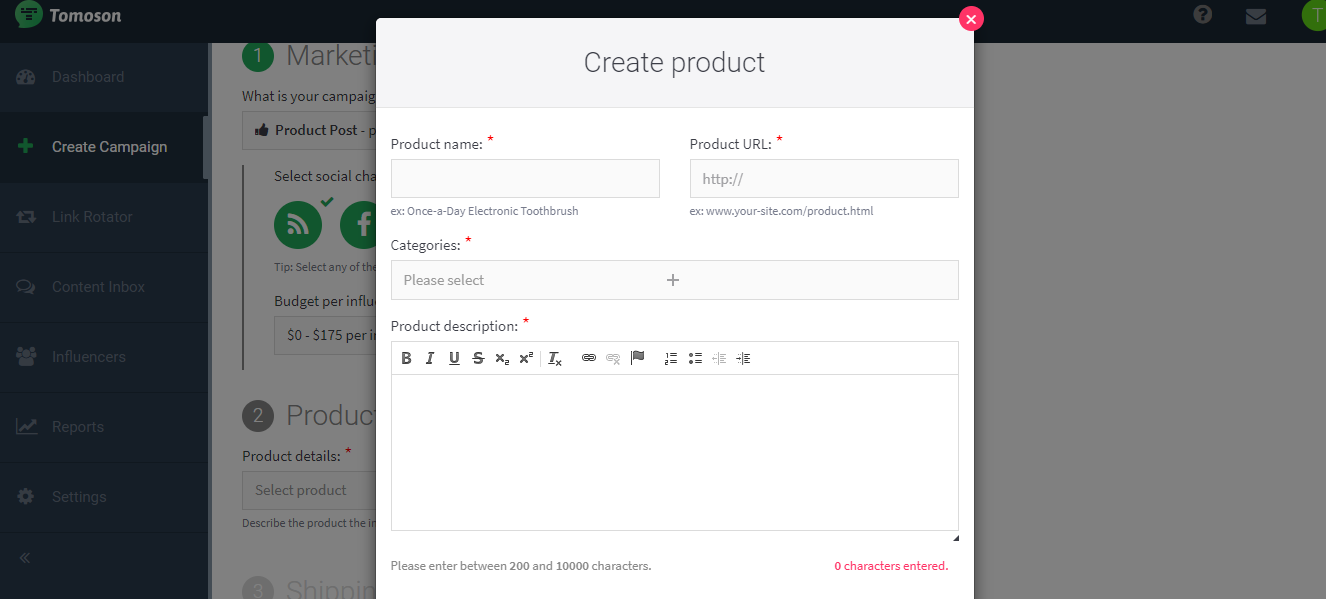Viewport: 1326px width, 599px height.
Task: Insert a numbered list
Action: (671, 358)
